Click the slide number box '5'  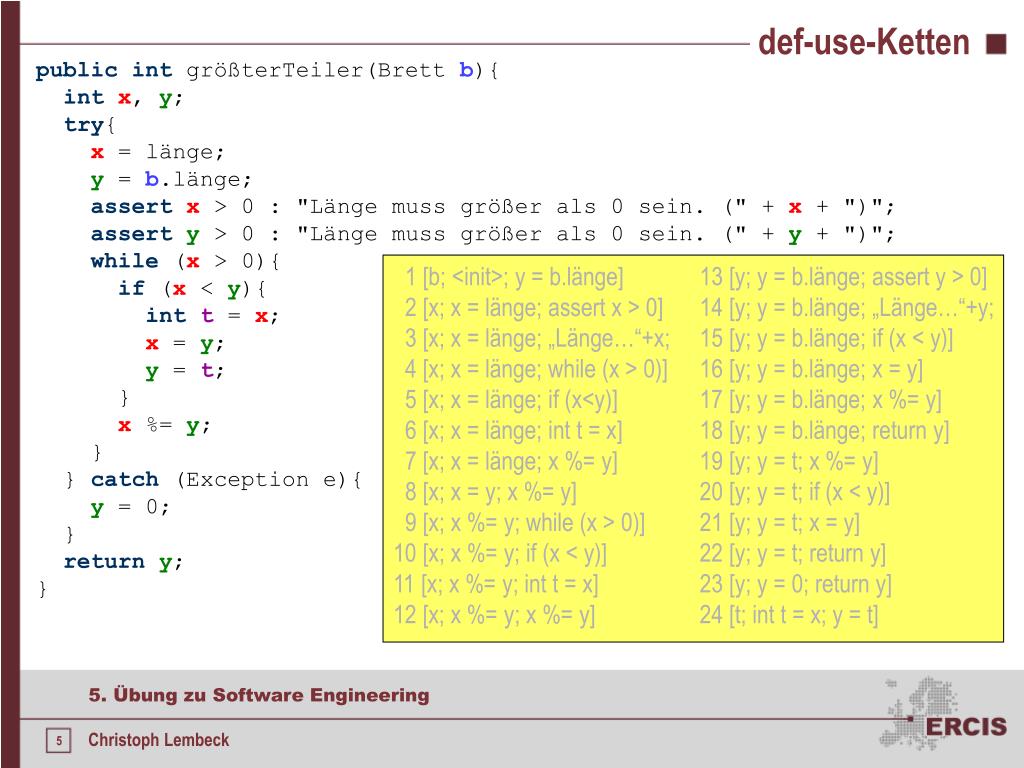59,741
